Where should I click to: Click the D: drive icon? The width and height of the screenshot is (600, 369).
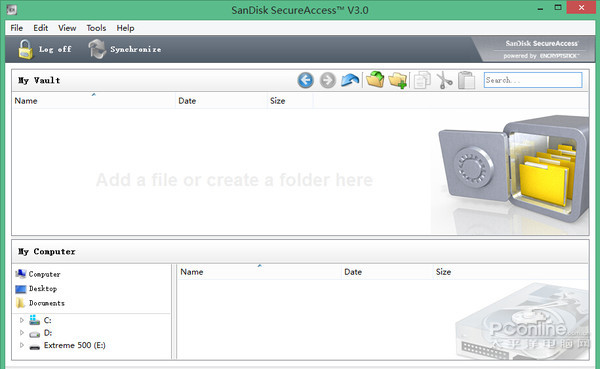(x=34, y=333)
